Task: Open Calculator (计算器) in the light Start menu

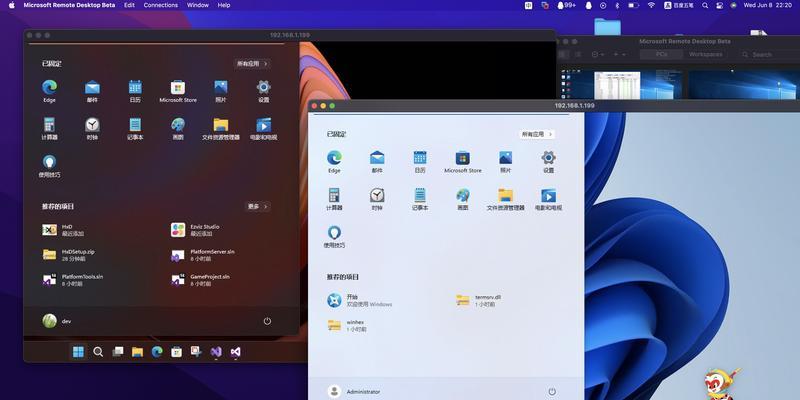Action: (x=334, y=199)
